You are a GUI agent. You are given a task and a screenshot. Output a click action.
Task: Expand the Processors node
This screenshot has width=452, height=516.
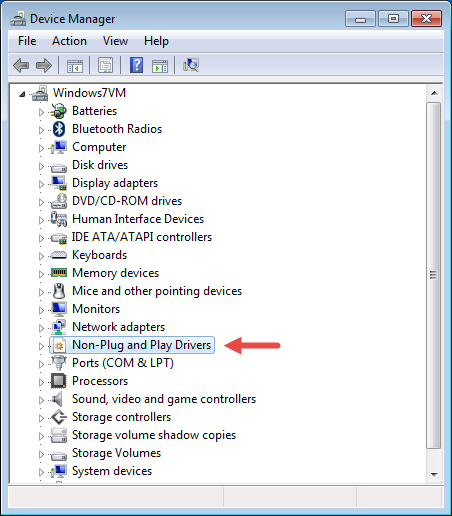click(x=41, y=382)
